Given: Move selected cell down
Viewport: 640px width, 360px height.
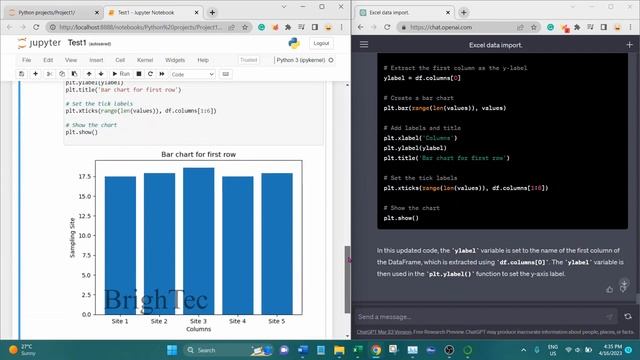Looking at the screenshot, I should click(101, 74).
